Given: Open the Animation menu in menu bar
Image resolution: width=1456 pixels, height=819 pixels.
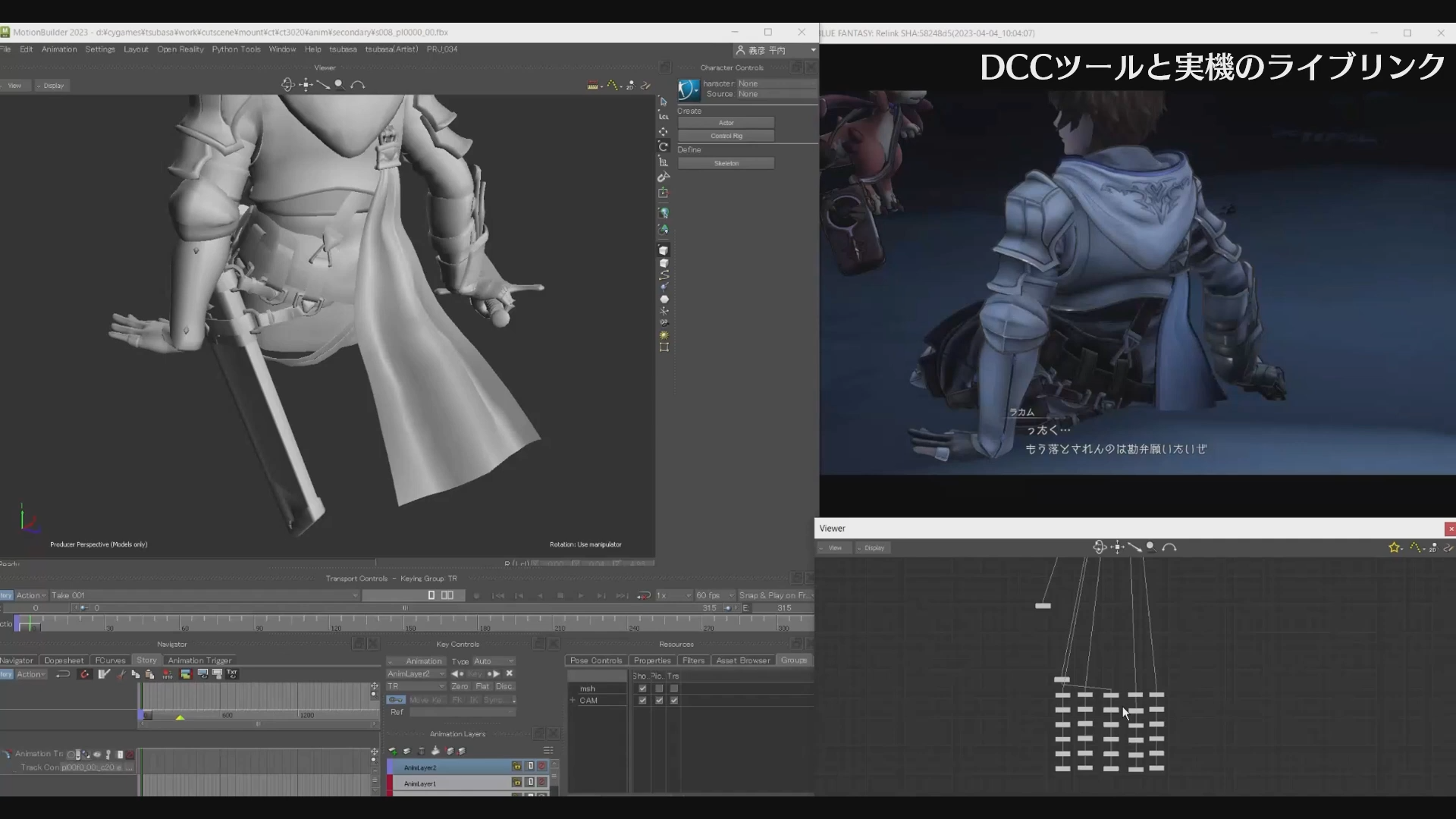Looking at the screenshot, I should tap(59, 49).
